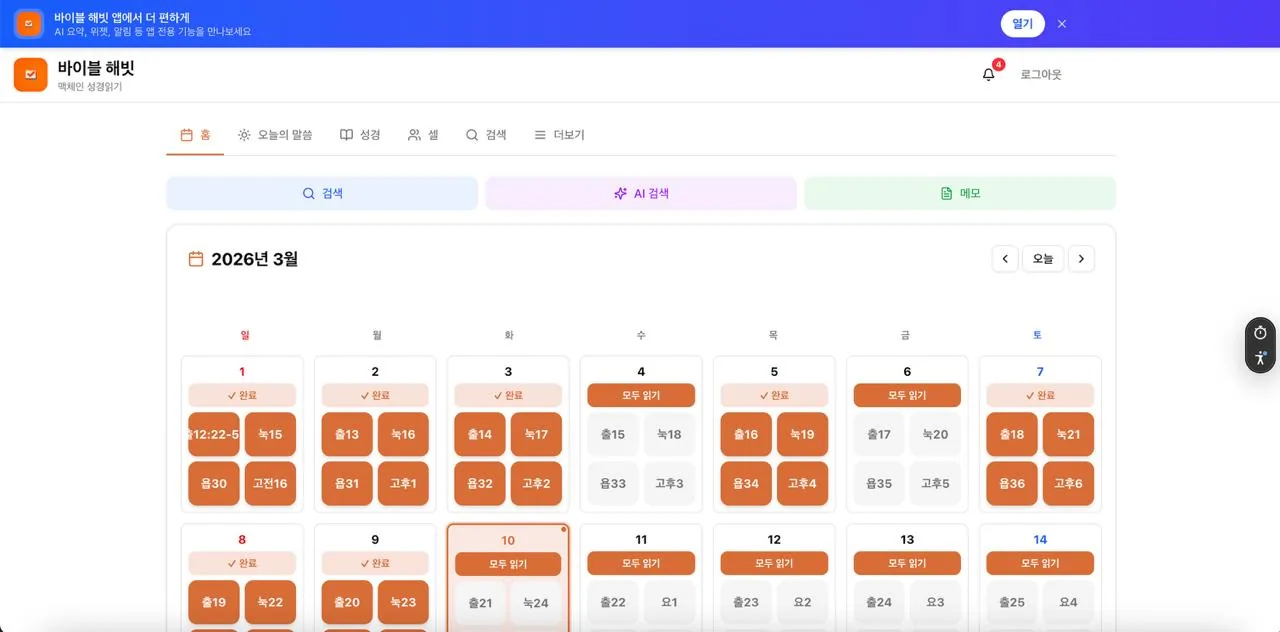Click the 바이블 해빗 logo icon in header
The image size is (1280, 632).
pyautogui.click(x=30, y=74)
